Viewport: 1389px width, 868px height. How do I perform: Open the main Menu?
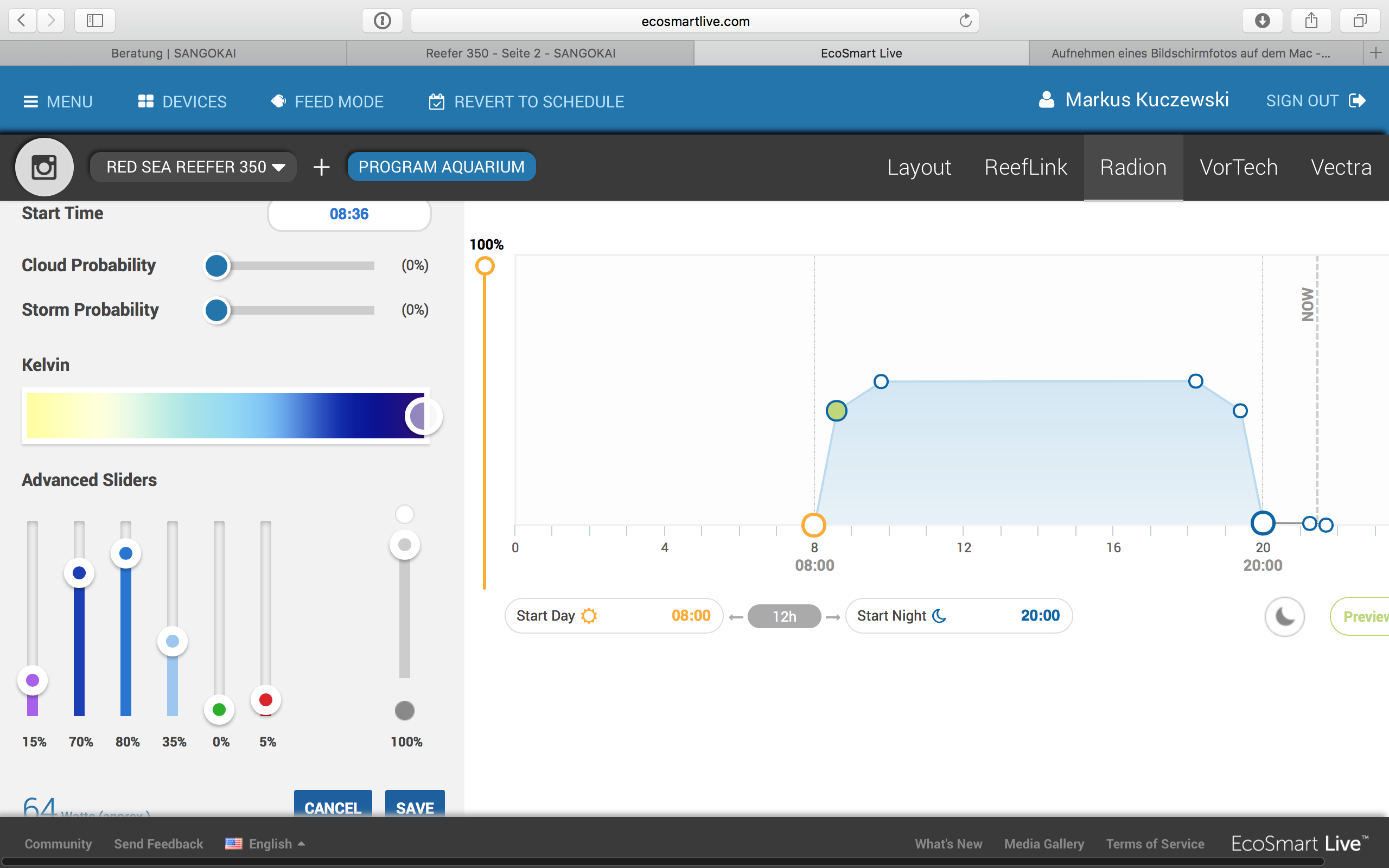tap(58, 101)
